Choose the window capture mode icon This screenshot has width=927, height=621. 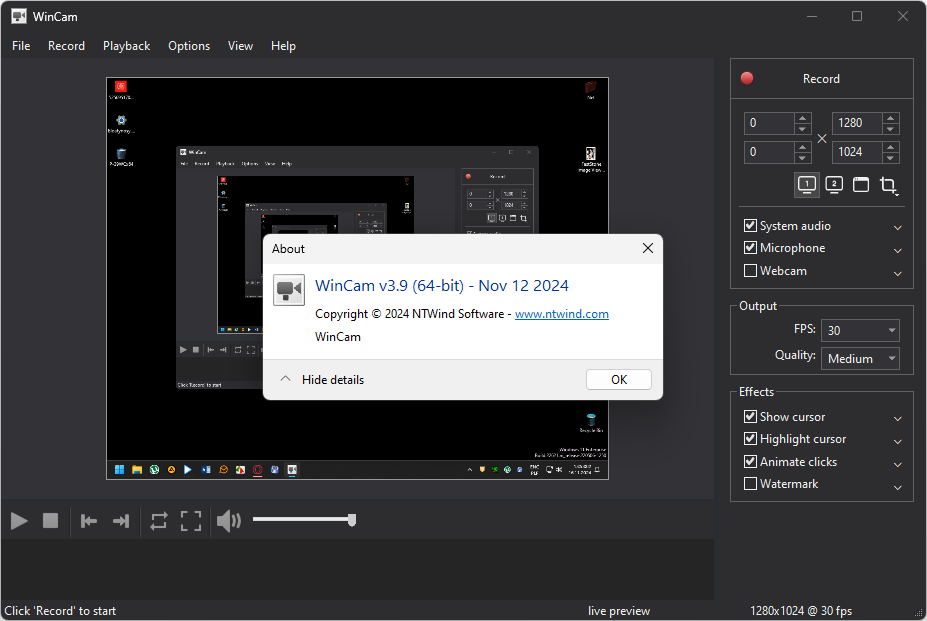pyautogui.click(x=861, y=185)
